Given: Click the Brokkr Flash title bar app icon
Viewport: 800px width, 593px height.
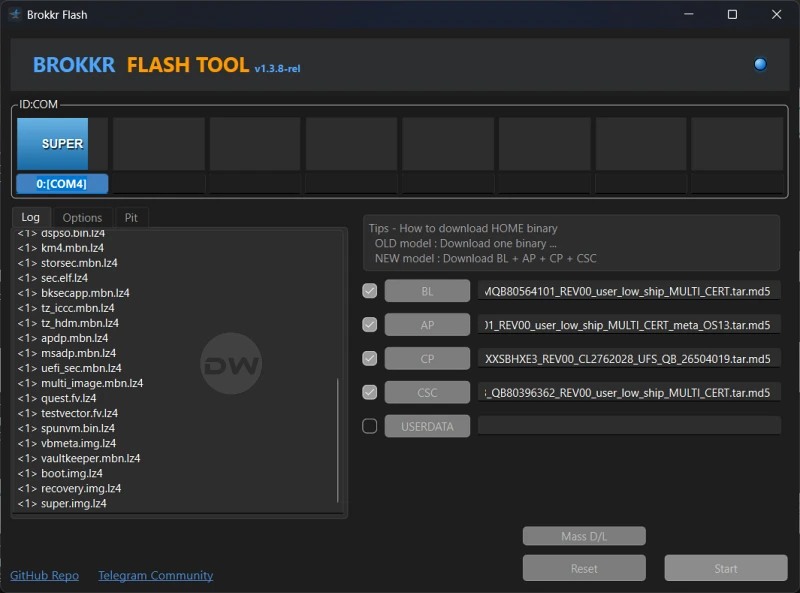Looking at the screenshot, I should 16,14.
